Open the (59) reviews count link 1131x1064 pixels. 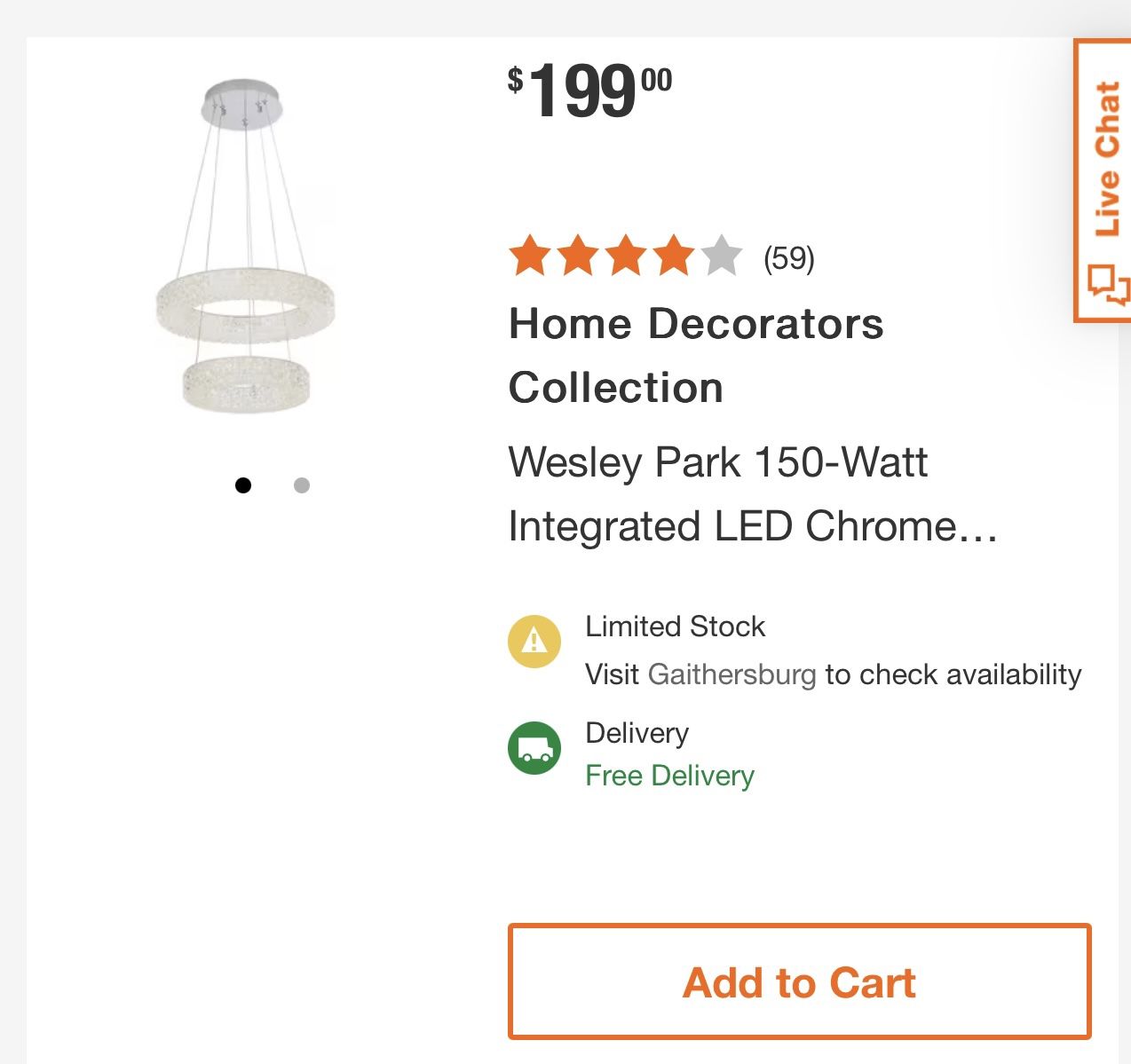[x=788, y=258]
